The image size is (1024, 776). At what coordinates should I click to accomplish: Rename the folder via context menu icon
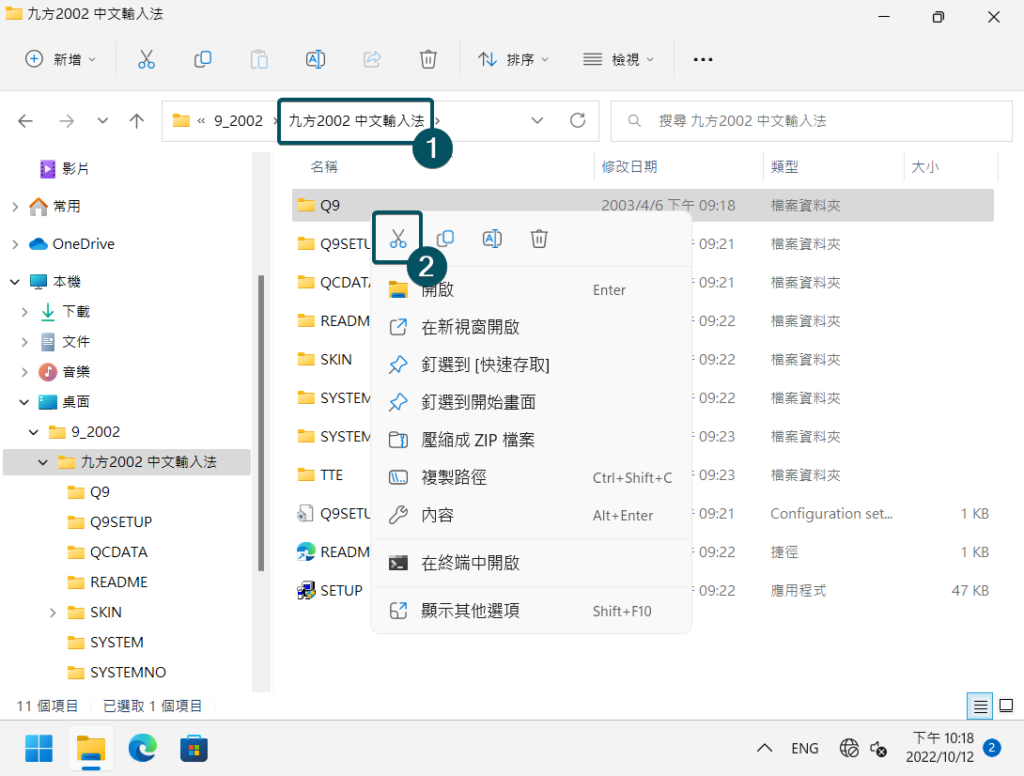(492, 238)
